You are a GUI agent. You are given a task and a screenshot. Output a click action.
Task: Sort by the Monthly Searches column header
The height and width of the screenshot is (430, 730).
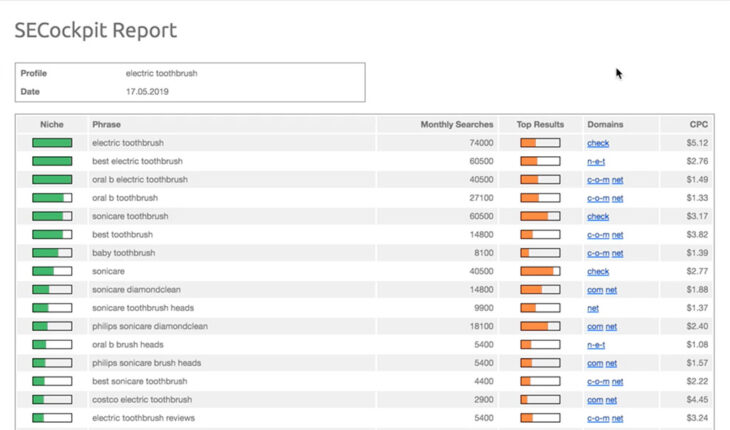click(x=457, y=125)
